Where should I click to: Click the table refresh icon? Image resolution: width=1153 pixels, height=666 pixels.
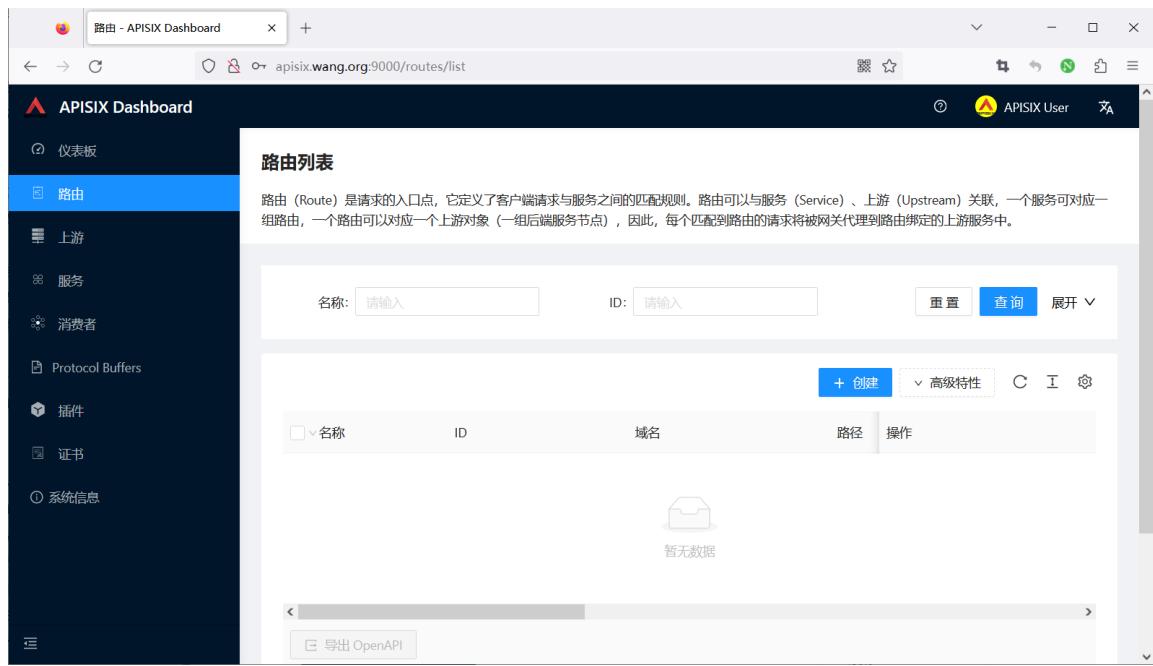(x=1019, y=382)
